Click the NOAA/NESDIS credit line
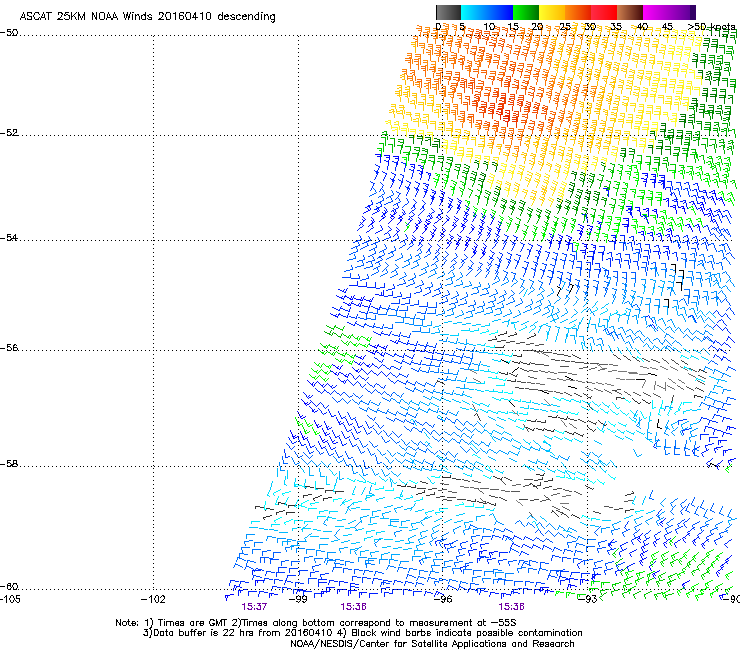740x650 pixels. [x=432, y=644]
